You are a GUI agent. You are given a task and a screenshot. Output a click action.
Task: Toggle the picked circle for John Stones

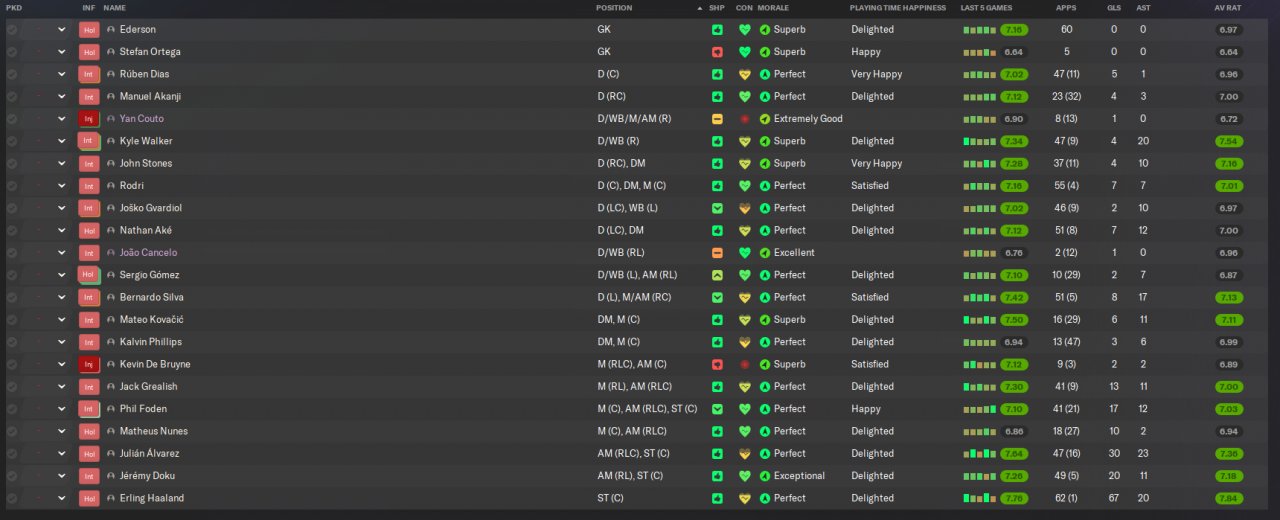[12, 164]
